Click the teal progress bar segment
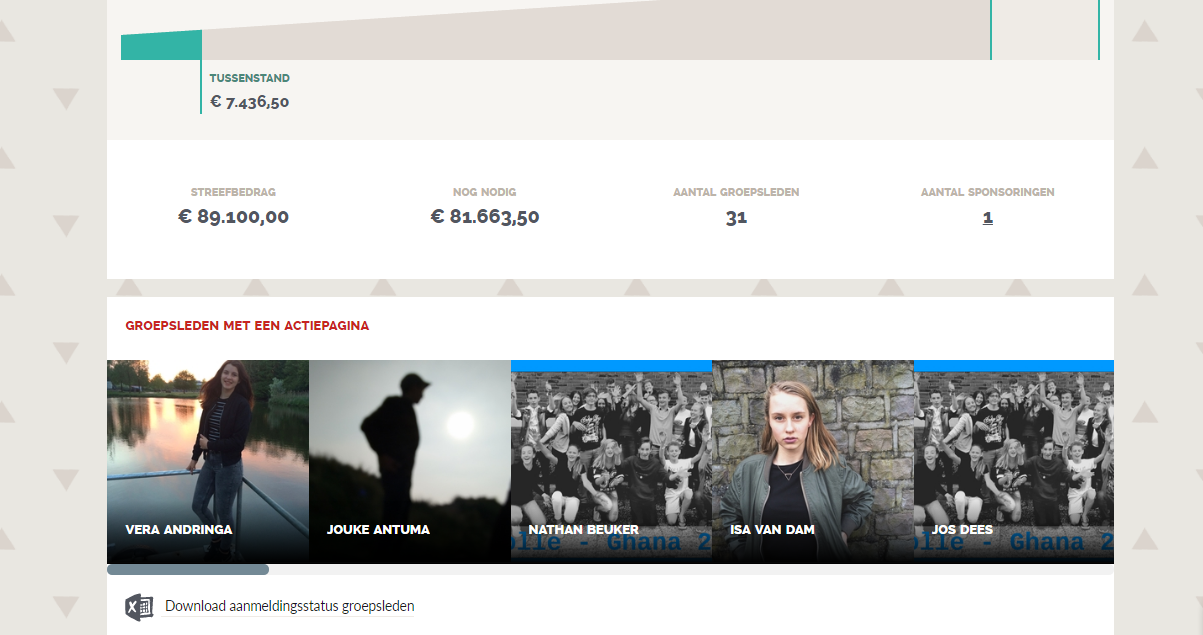This screenshot has height=635, width=1203. (161, 46)
